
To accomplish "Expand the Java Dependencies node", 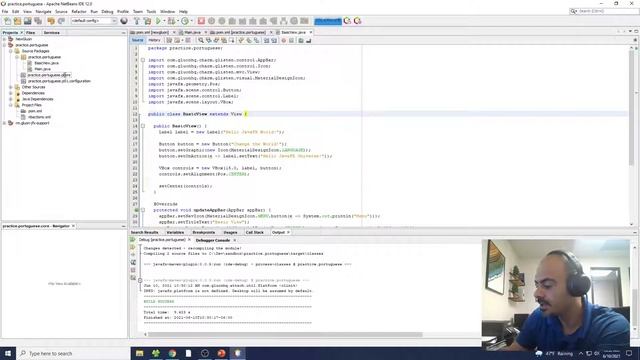I will (11, 99).
